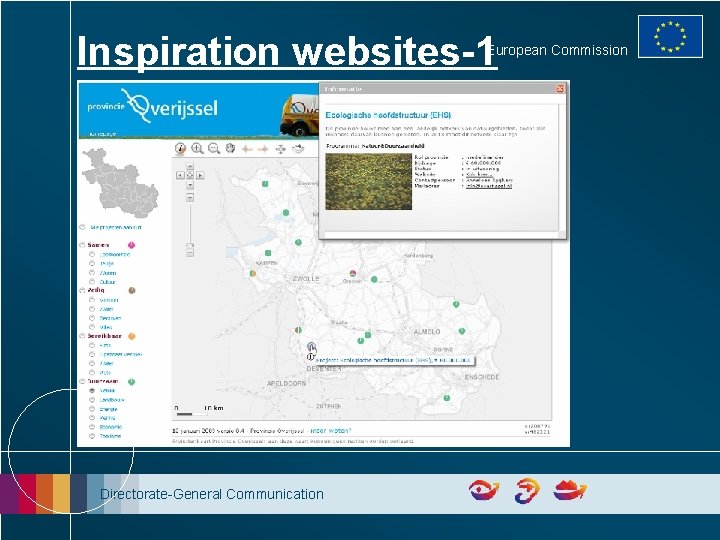This screenshot has height=540, width=720.
Task: Click the orange Bereikbaar category icon
Action: 132,336
